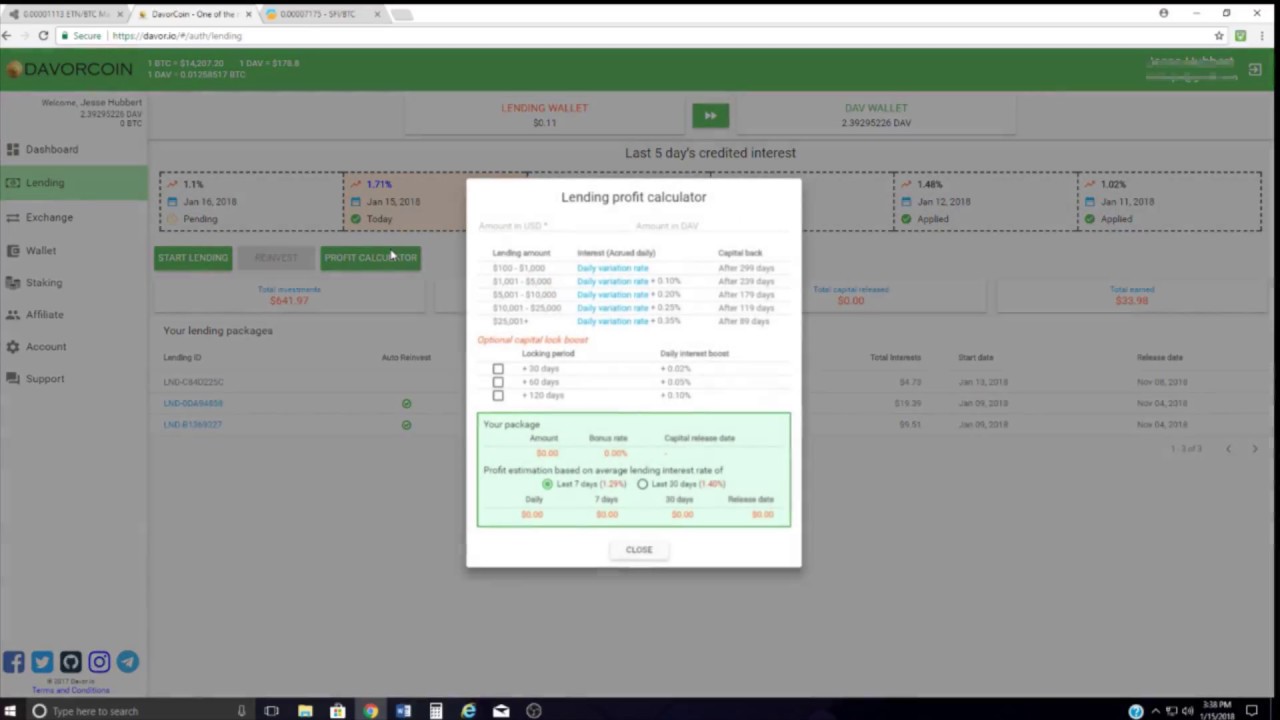1280x720 pixels.
Task: Click the browser address bar URL
Action: coord(177,36)
